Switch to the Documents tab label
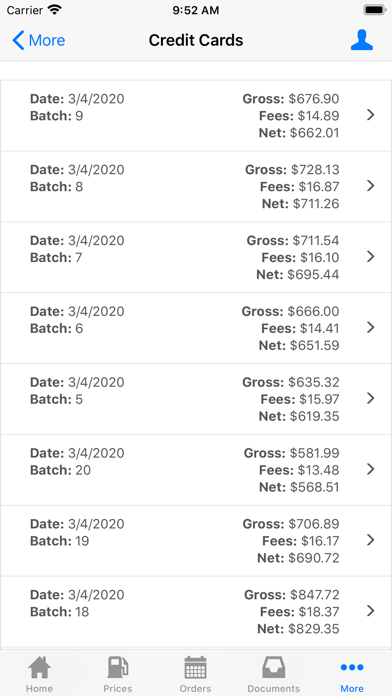Image resolution: width=392 pixels, height=696 pixels. point(273,688)
